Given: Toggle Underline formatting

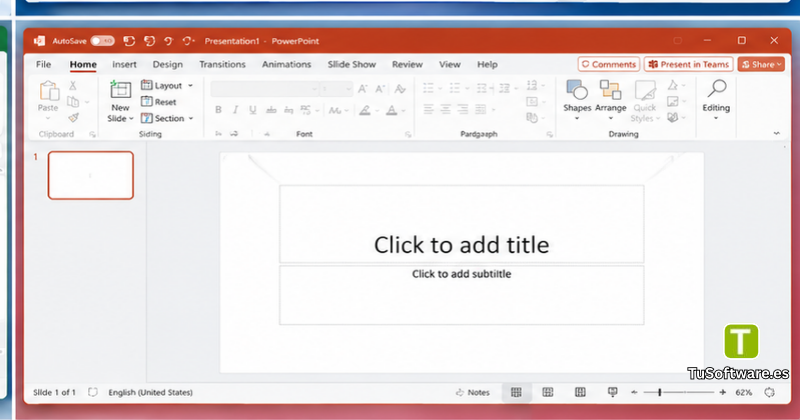Looking at the screenshot, I should pos(253,110).
